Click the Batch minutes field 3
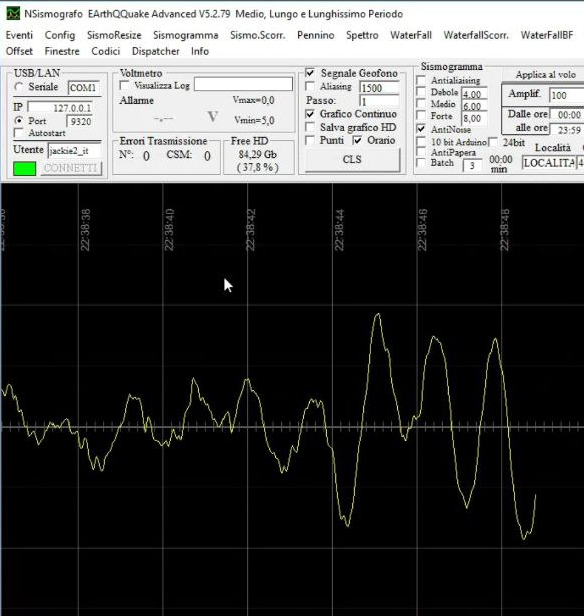The height and width of the screenshot is (616, 584). [x=472, y=165]
